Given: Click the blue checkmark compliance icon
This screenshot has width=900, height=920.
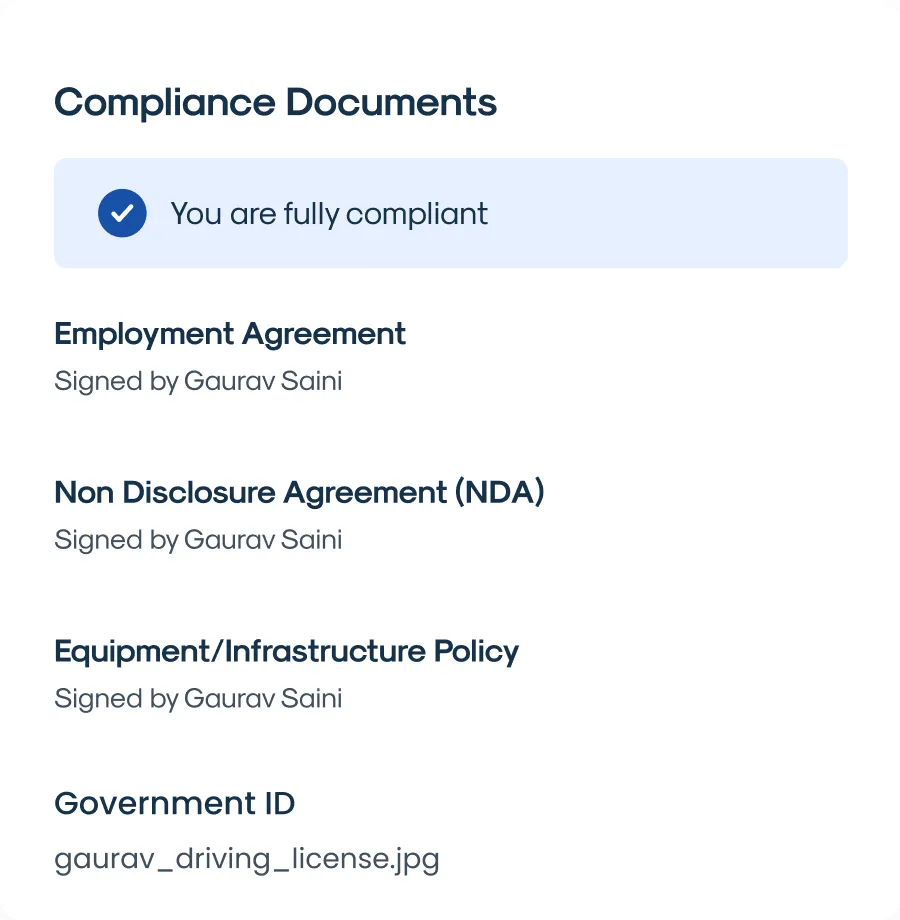Looking at the screenshot, I should (122, 213).
